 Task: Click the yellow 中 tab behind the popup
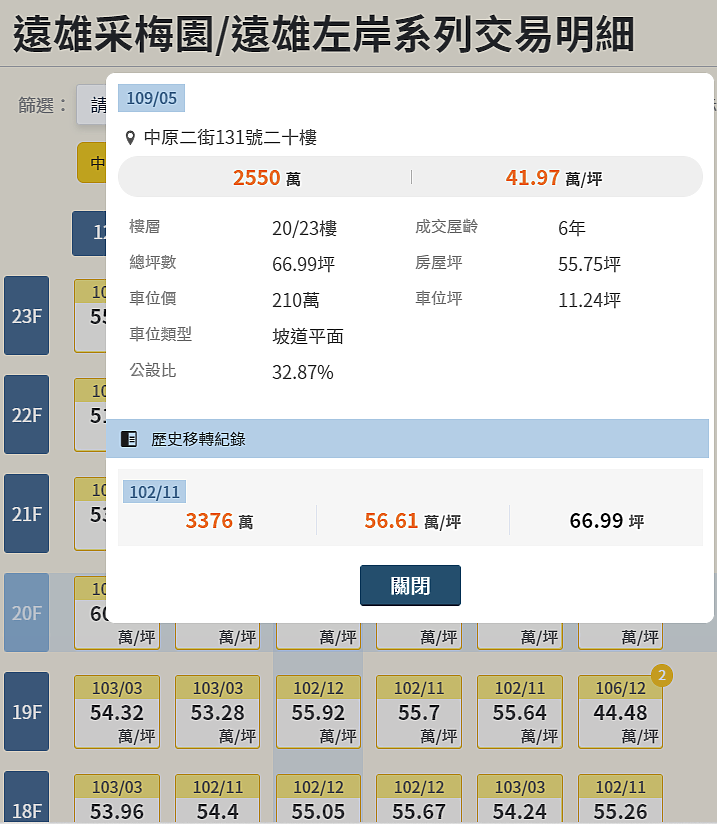[x=92, y=162]
